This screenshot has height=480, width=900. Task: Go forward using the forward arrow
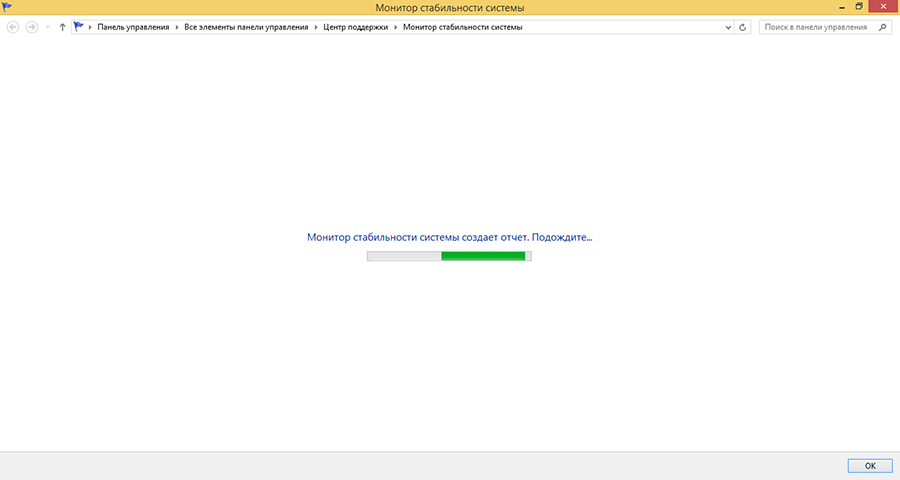coord(32,27)
